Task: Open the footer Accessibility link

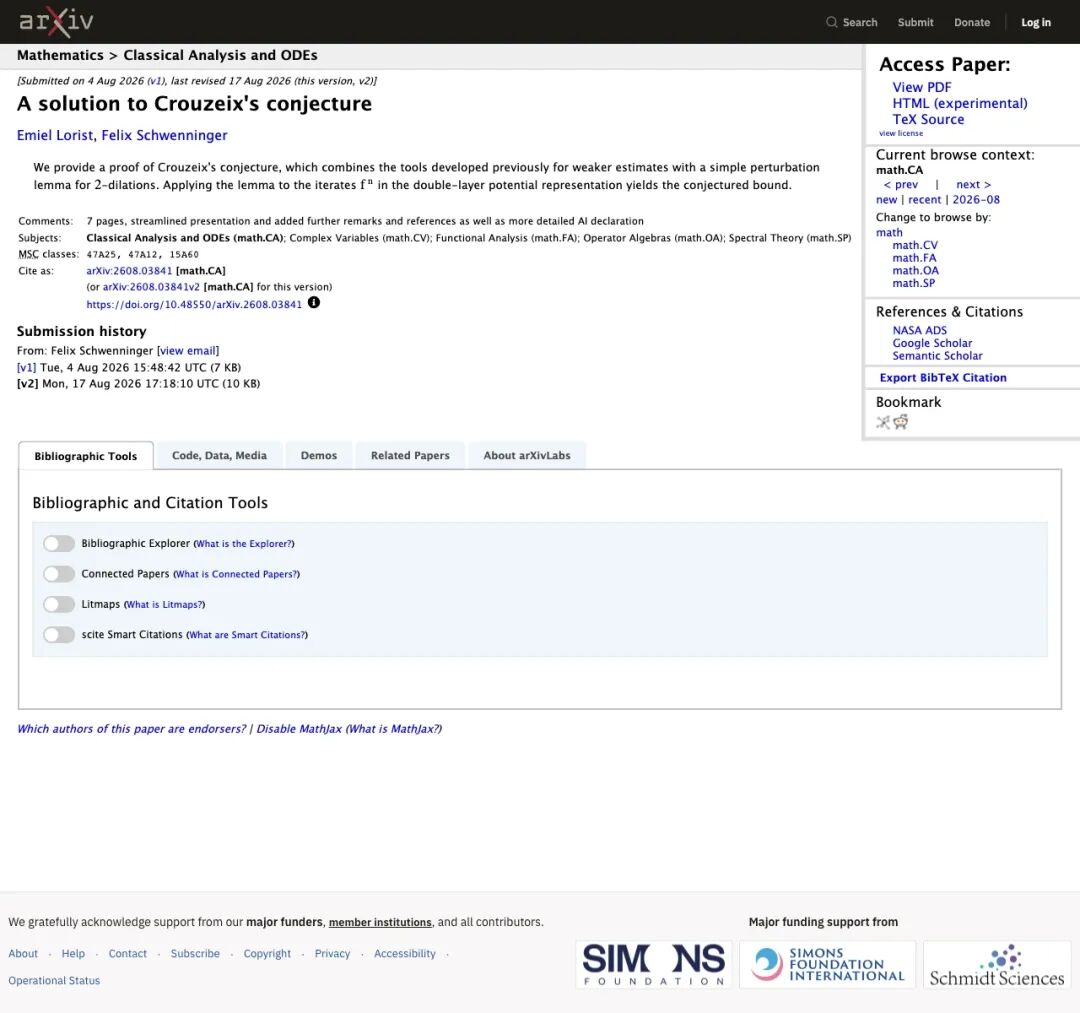Action: coord(405,954)
